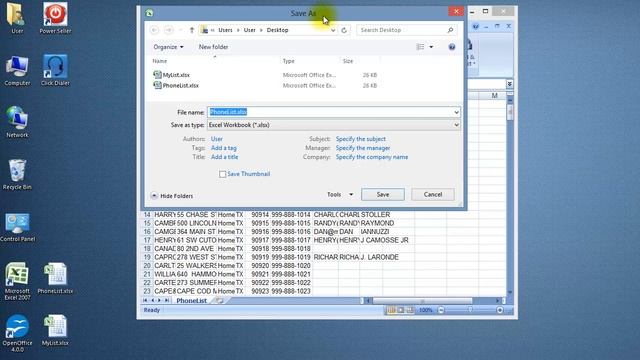
Task: Click the search magnifier icon
Action: [450, 30]
